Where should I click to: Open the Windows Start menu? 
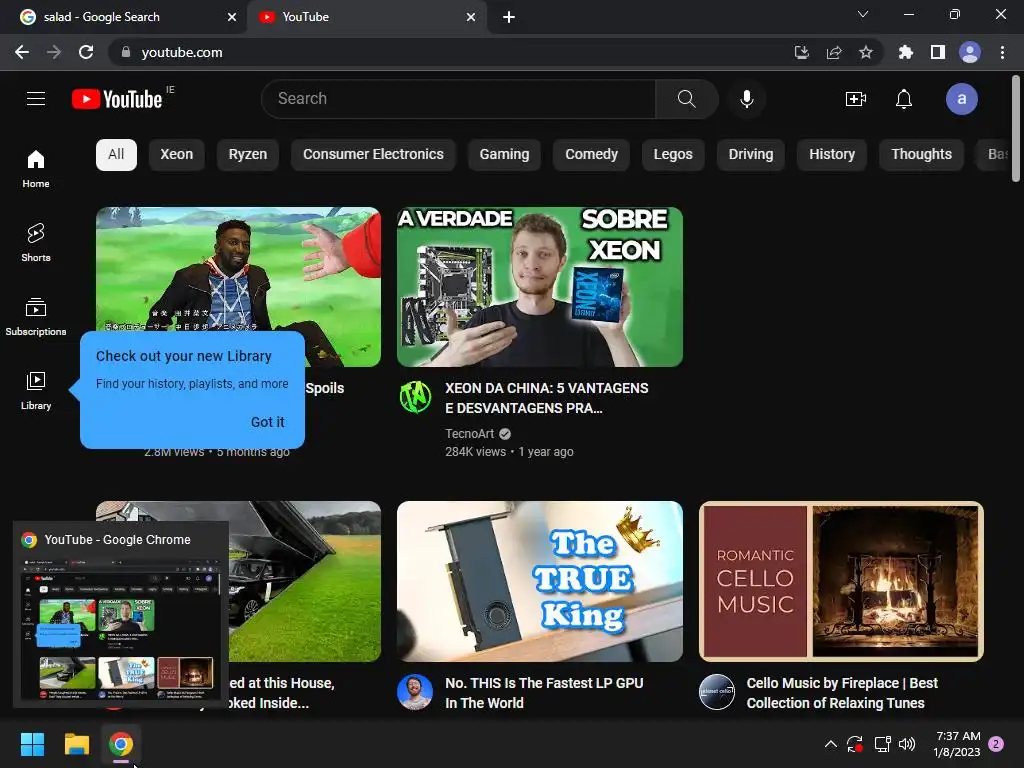pyautogui.click(x=32, y=744)
